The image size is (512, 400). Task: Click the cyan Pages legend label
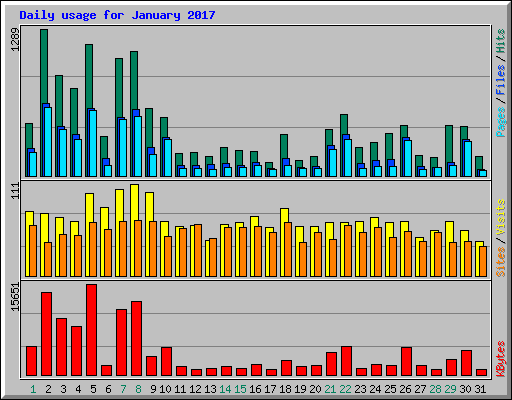(x=501, y=122)
